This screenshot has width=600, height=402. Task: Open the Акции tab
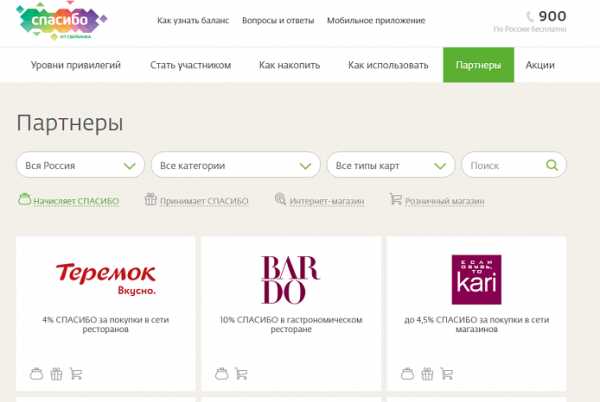point(540,65)
